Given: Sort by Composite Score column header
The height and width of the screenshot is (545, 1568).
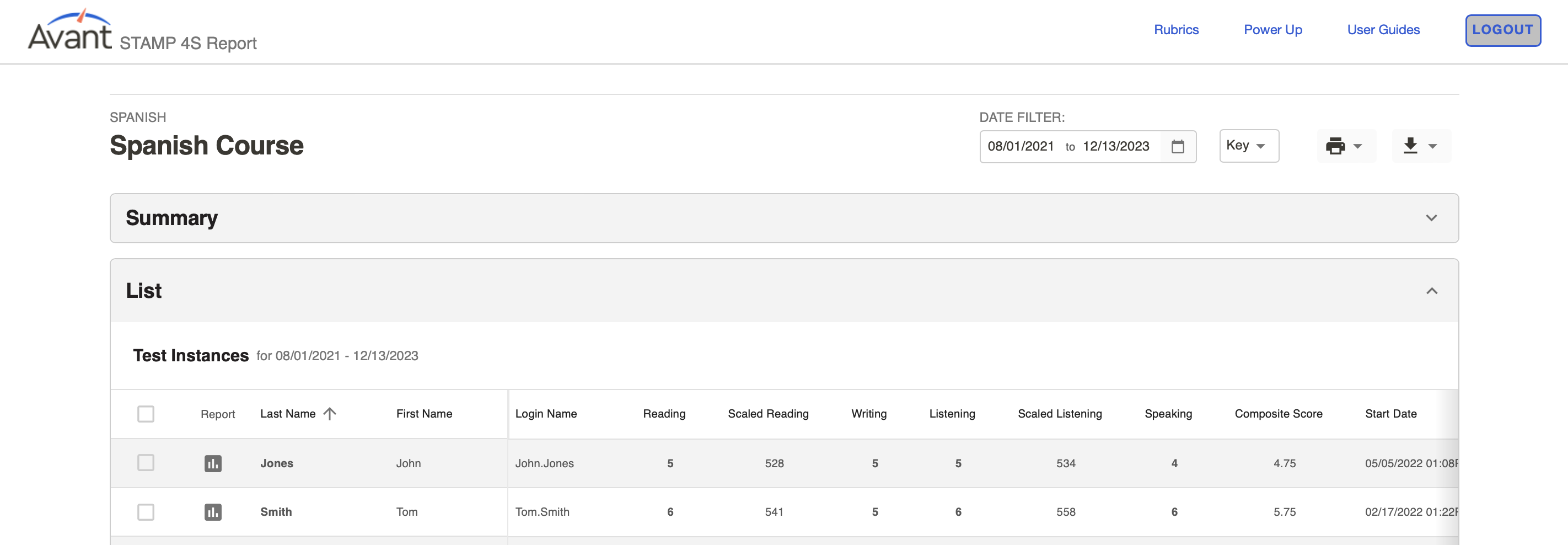Looking at the screenshot, I should (x=1278, y=414).
